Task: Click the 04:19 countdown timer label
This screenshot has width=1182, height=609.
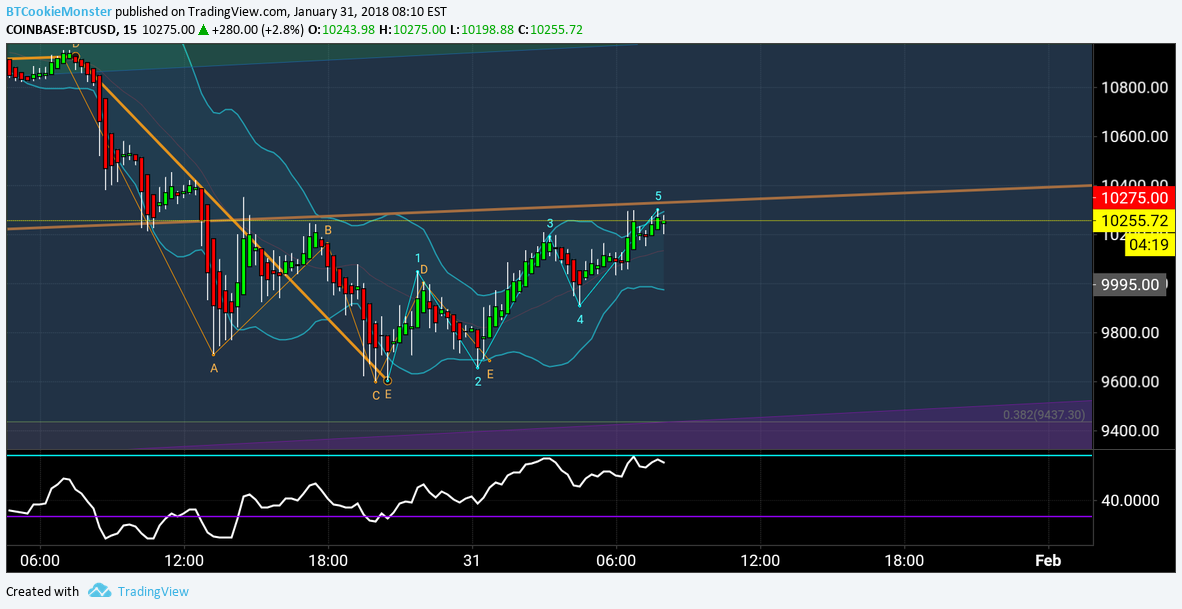Action: pos(1149,244)
